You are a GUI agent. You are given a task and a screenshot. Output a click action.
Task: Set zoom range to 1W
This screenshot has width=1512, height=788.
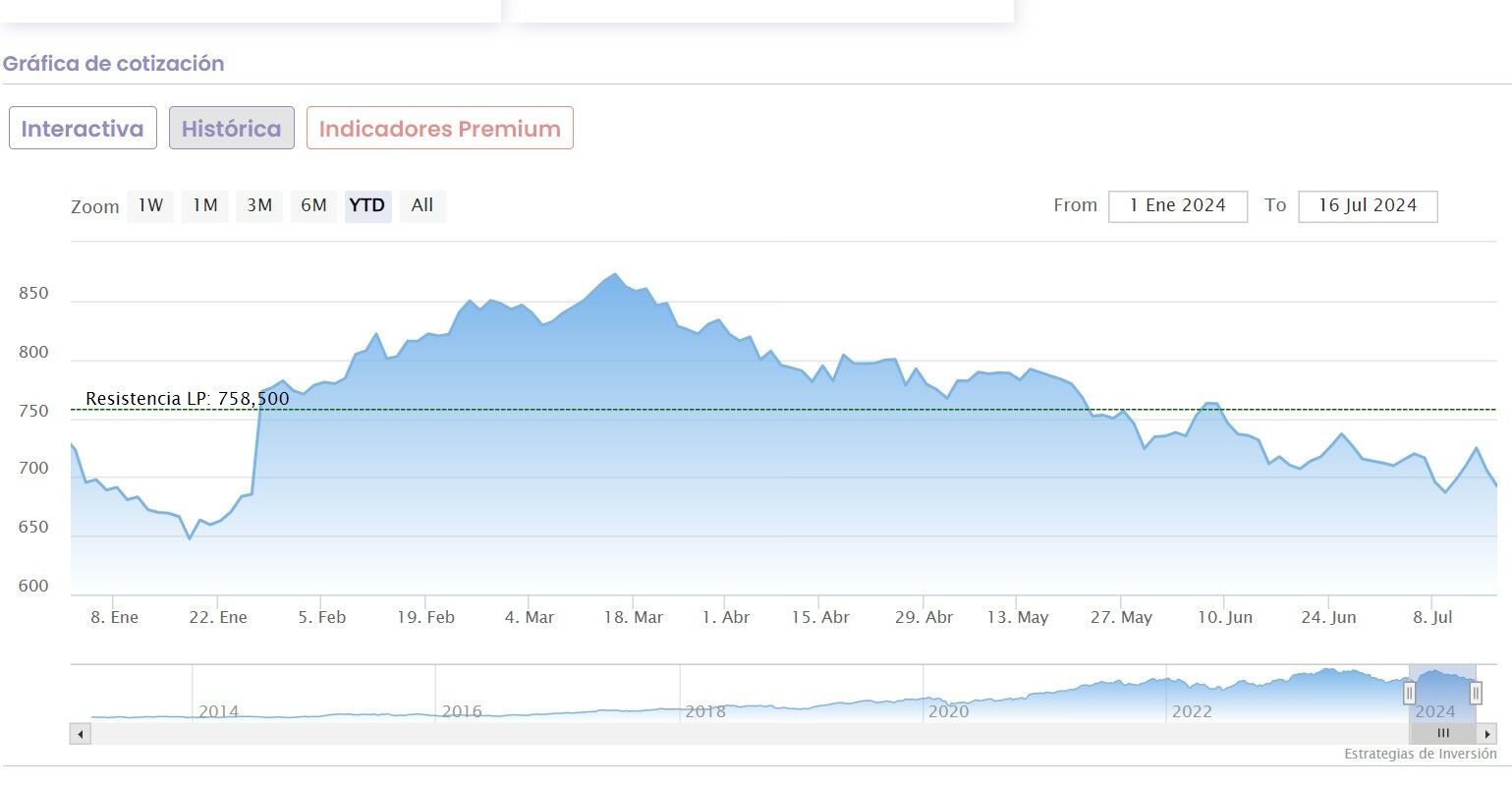(150, 206)
